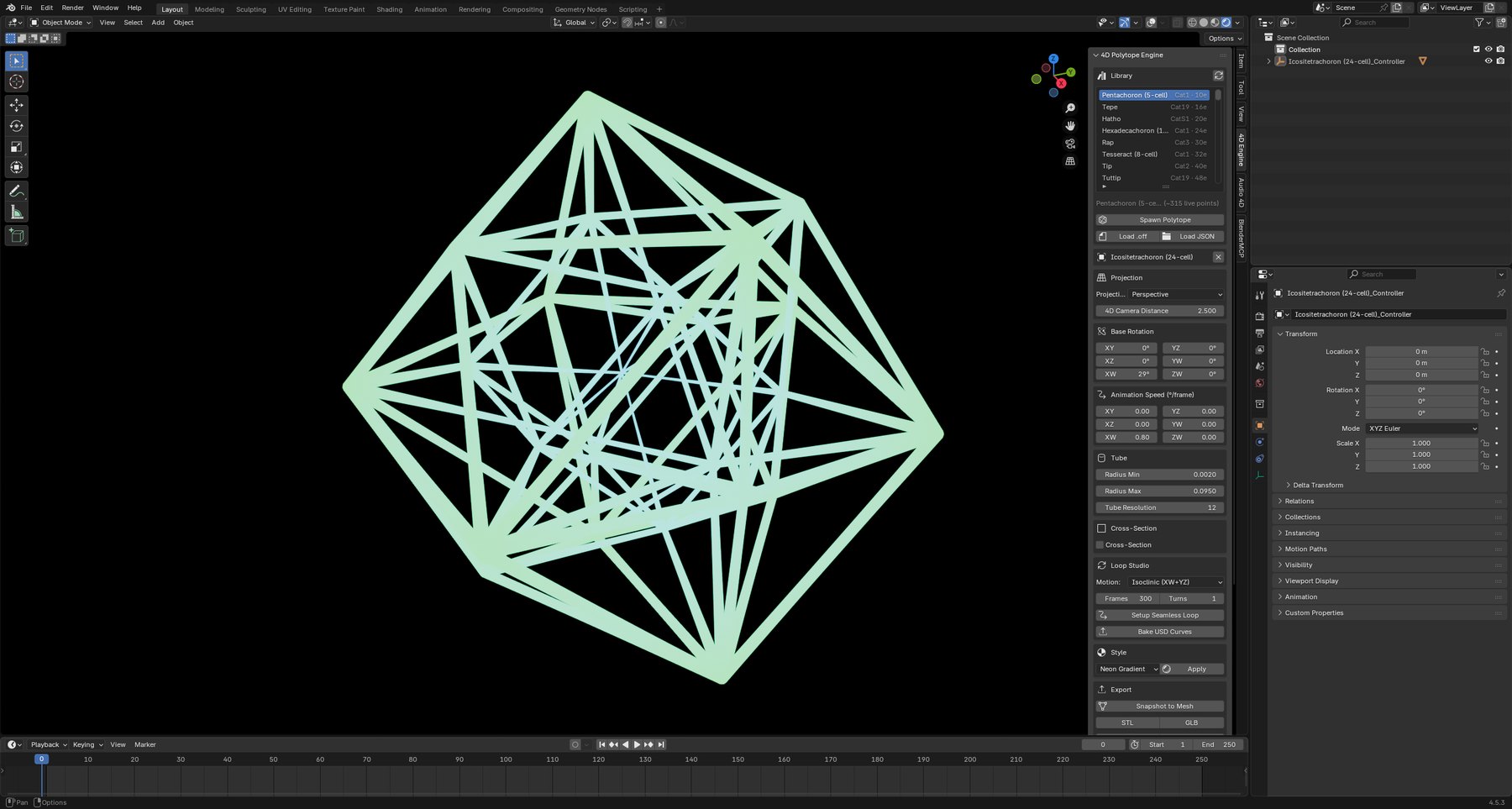Open rotation Mode XYZ Euler dropdown
This screenshot has width=1512, height=809.
coord(1422,428)
